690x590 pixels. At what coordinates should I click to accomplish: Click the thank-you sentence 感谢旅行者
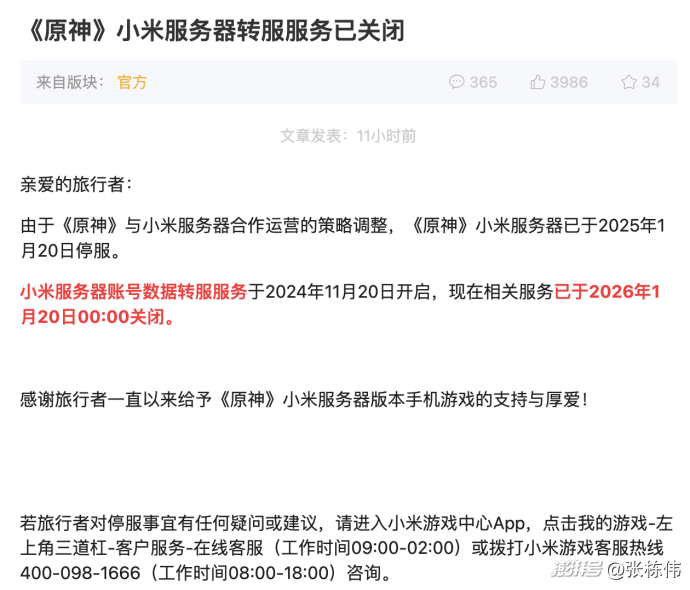pos(304,399)
